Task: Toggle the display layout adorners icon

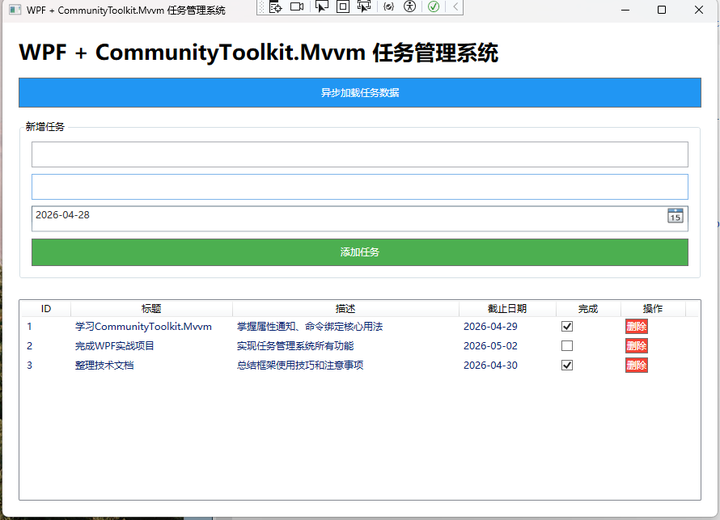Action: pos(343,6)
